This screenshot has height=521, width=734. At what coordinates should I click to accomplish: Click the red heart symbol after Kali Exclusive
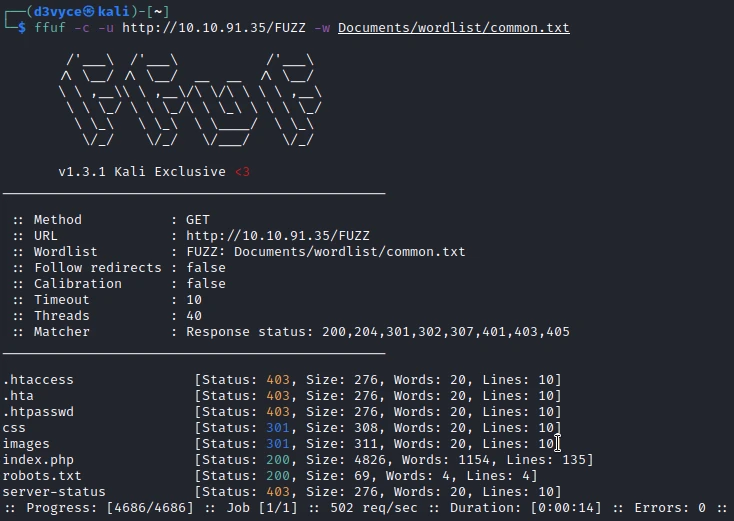pos(242,172)
